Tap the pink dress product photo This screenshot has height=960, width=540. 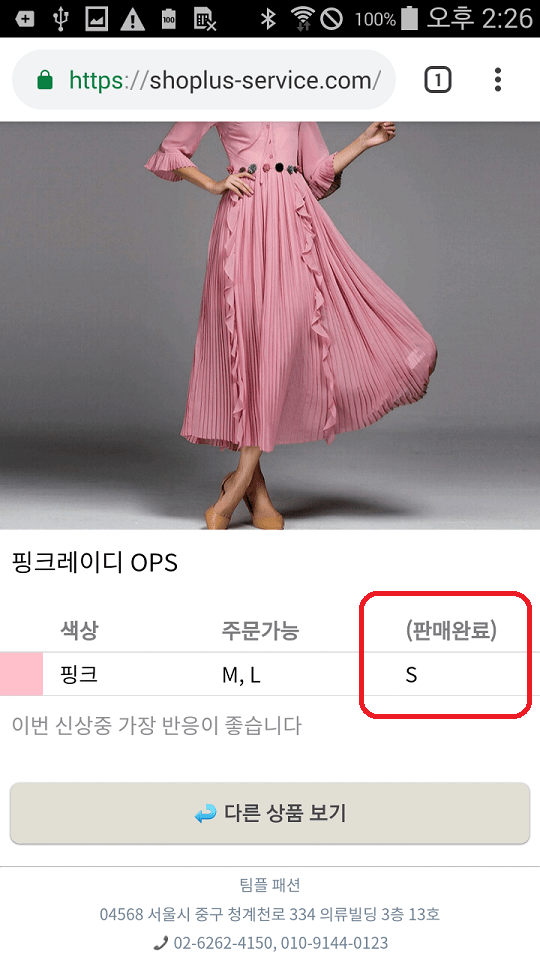click(x=270, y=325)
